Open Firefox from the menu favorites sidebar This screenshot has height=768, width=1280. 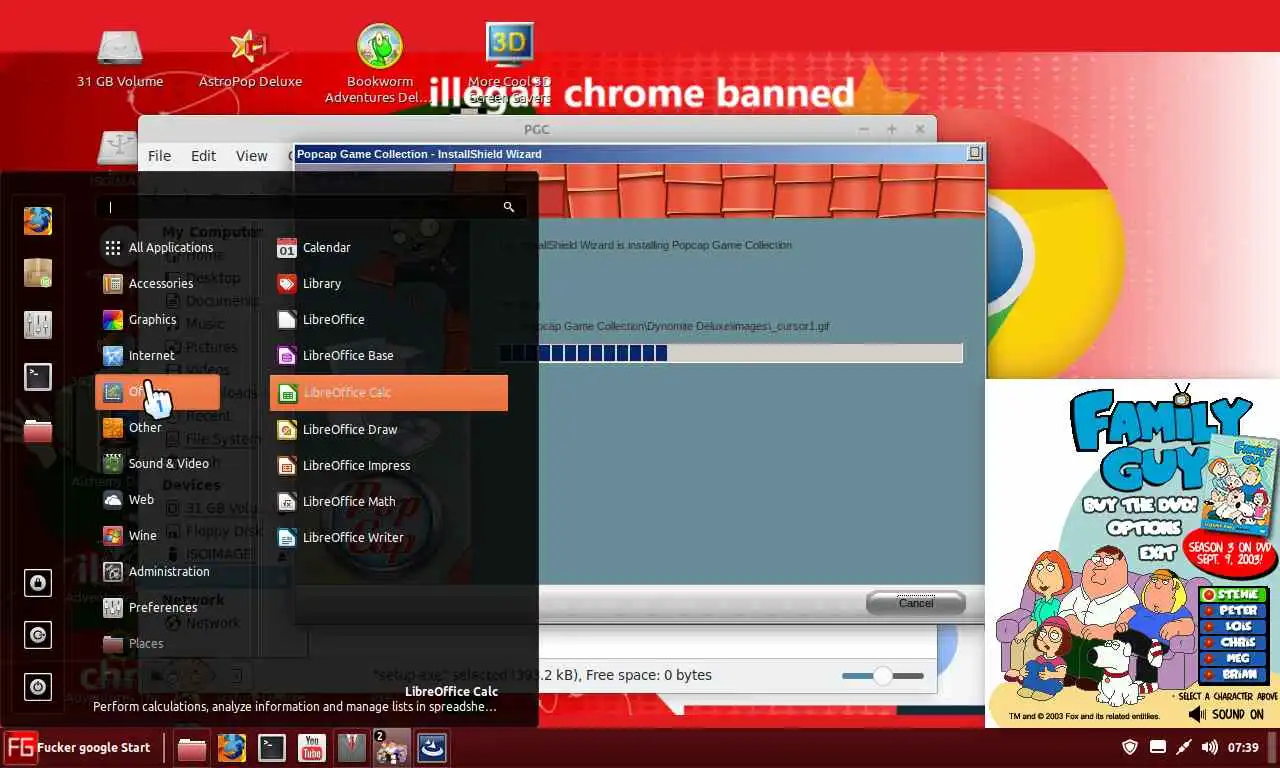click(38, 220)
